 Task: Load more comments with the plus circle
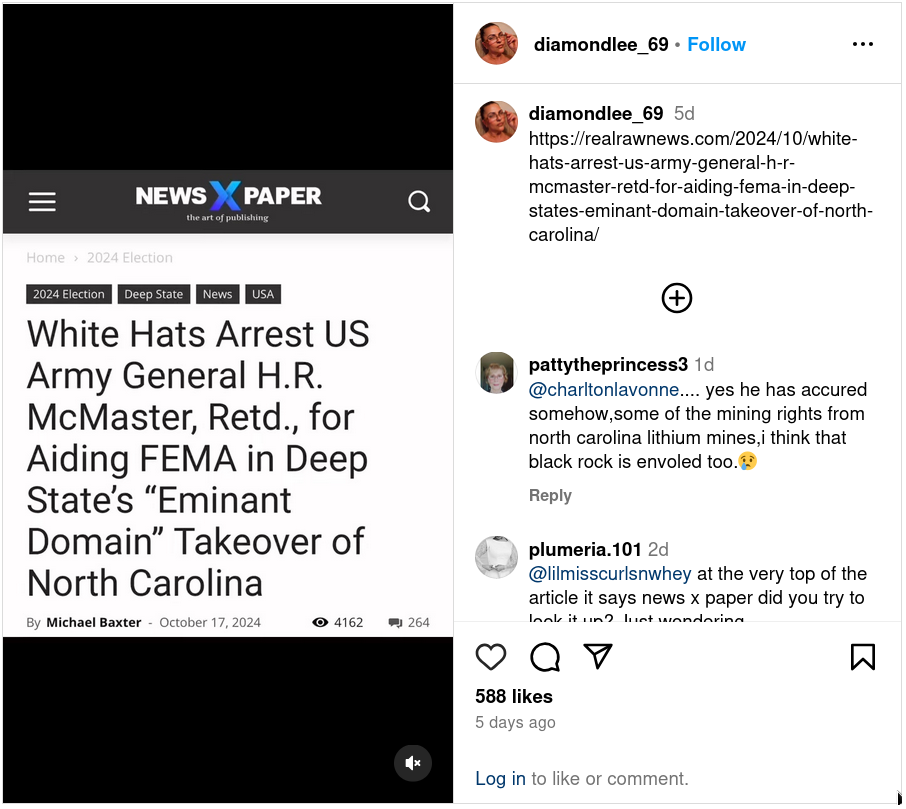coord(677,298)
